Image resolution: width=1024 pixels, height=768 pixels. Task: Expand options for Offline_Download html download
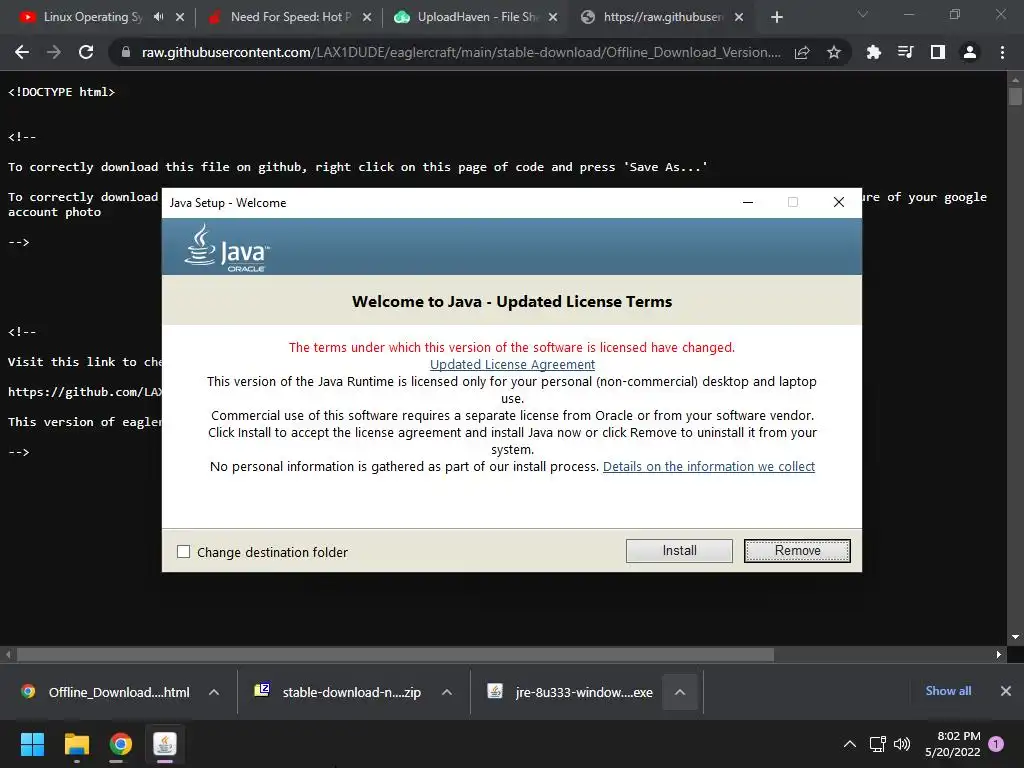click(214, 692)
